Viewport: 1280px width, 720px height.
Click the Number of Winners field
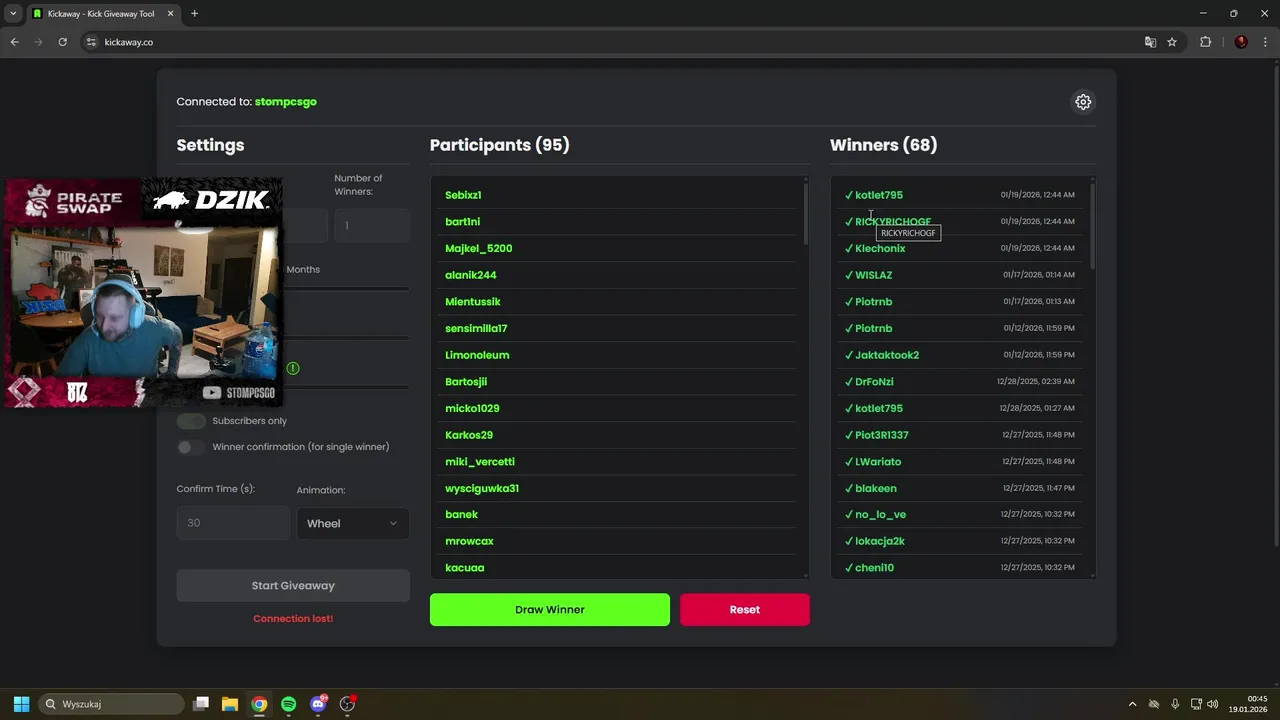[x=372, y=226]
